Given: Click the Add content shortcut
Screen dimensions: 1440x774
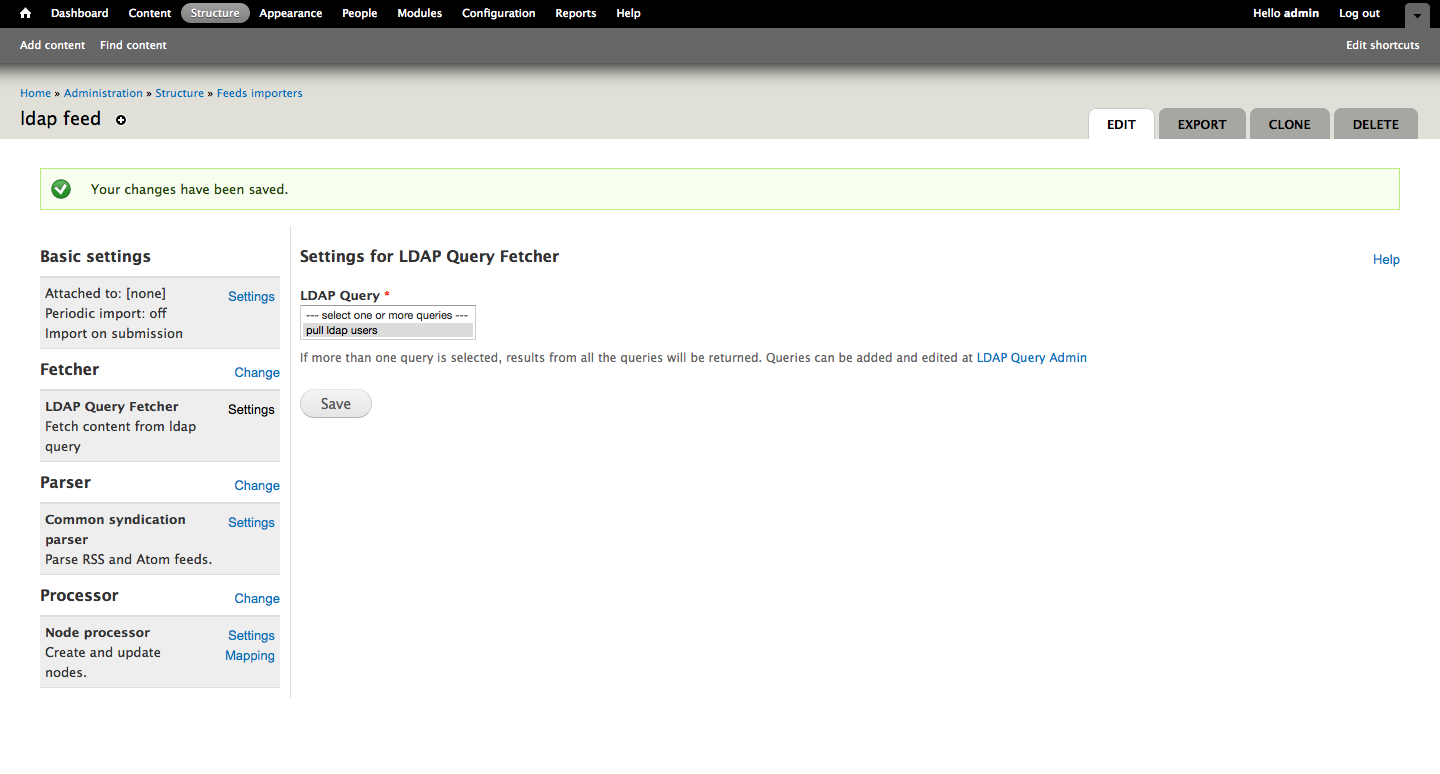Looking at the screenshot, I should click(x=53, y=45).
